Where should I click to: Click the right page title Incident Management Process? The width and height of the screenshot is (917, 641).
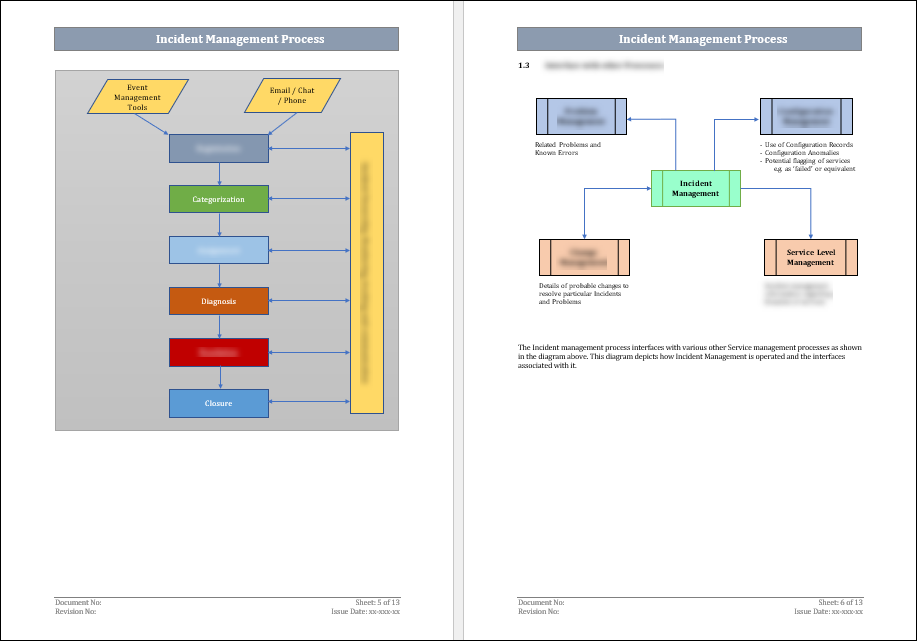pos(703,39)
